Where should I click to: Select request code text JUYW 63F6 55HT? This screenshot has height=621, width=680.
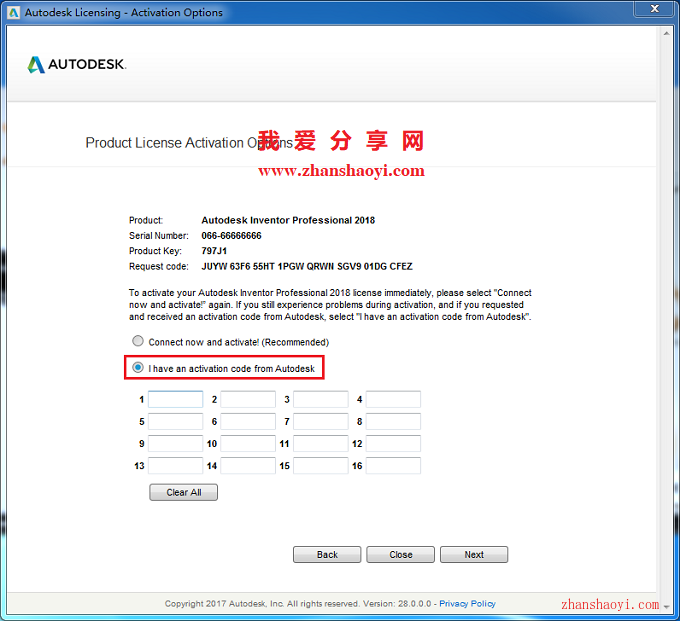click(x=238, y=266)
